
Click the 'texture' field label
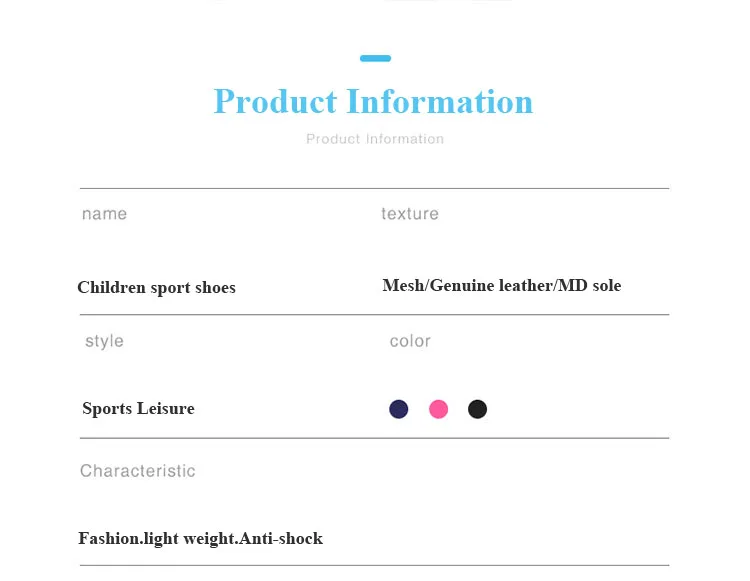pyautogui.click(x=410, y=213)
